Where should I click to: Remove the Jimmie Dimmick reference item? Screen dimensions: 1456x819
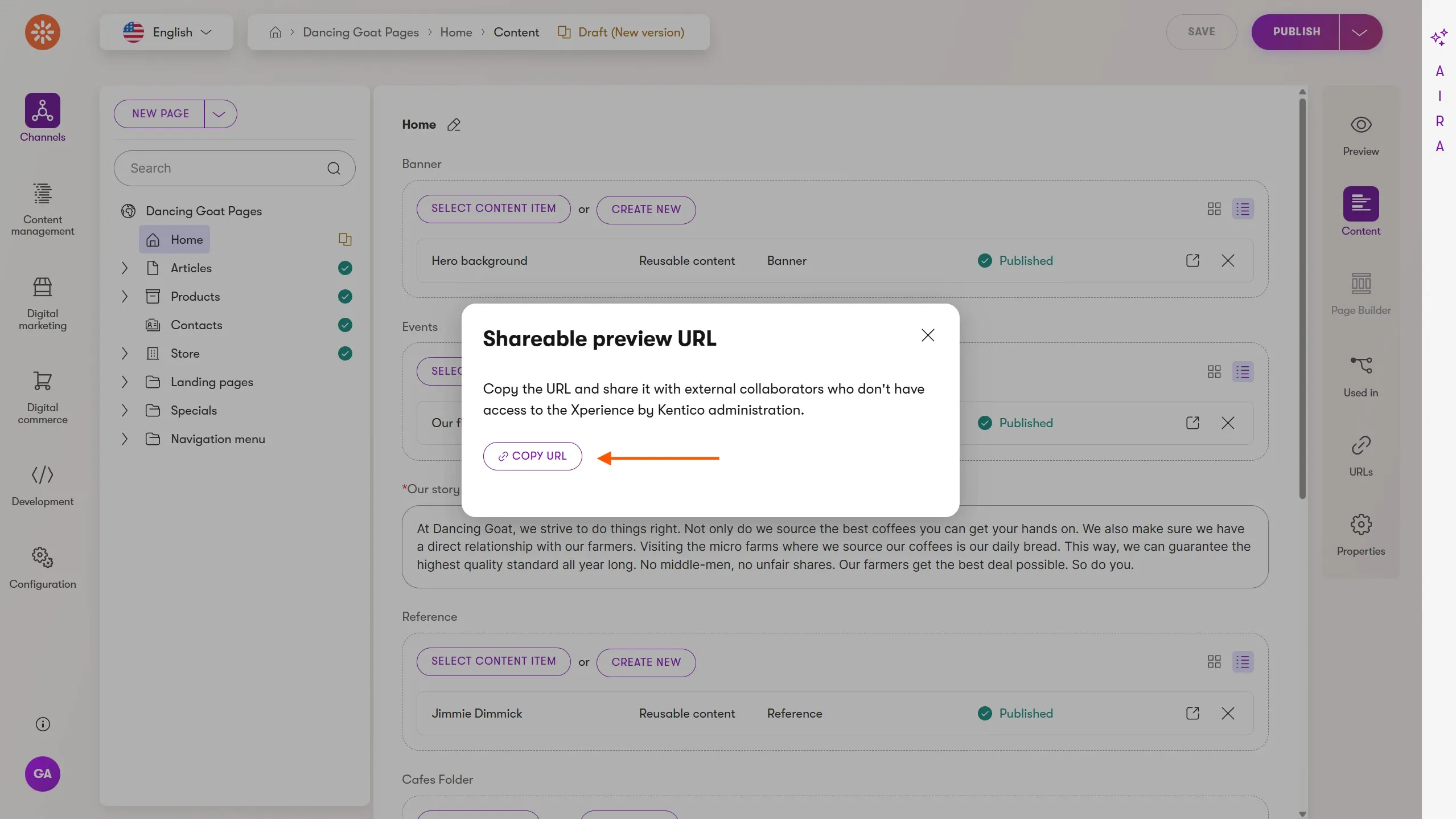[x=1228, y=714]
